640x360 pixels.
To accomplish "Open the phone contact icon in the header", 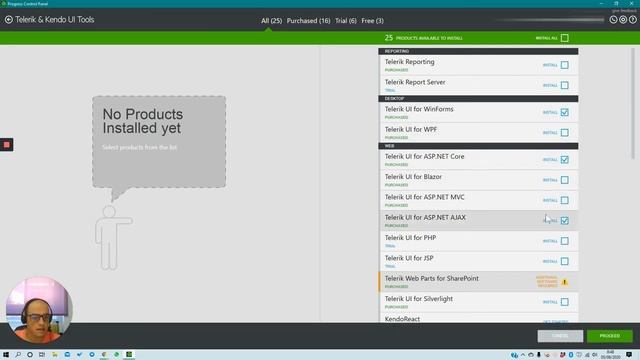I will coord(613,20).
